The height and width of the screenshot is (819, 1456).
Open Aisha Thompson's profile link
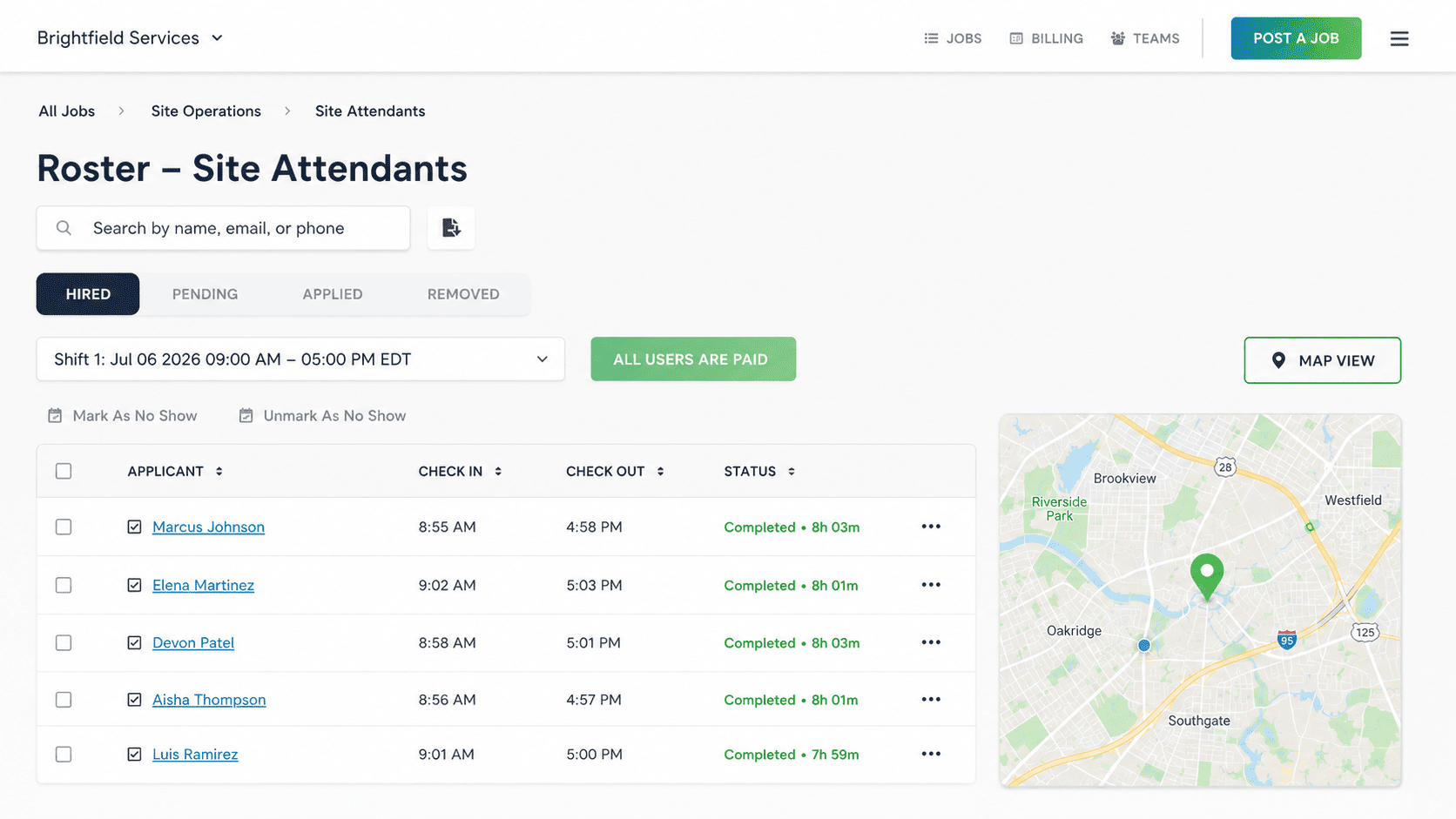click(209, 700)
